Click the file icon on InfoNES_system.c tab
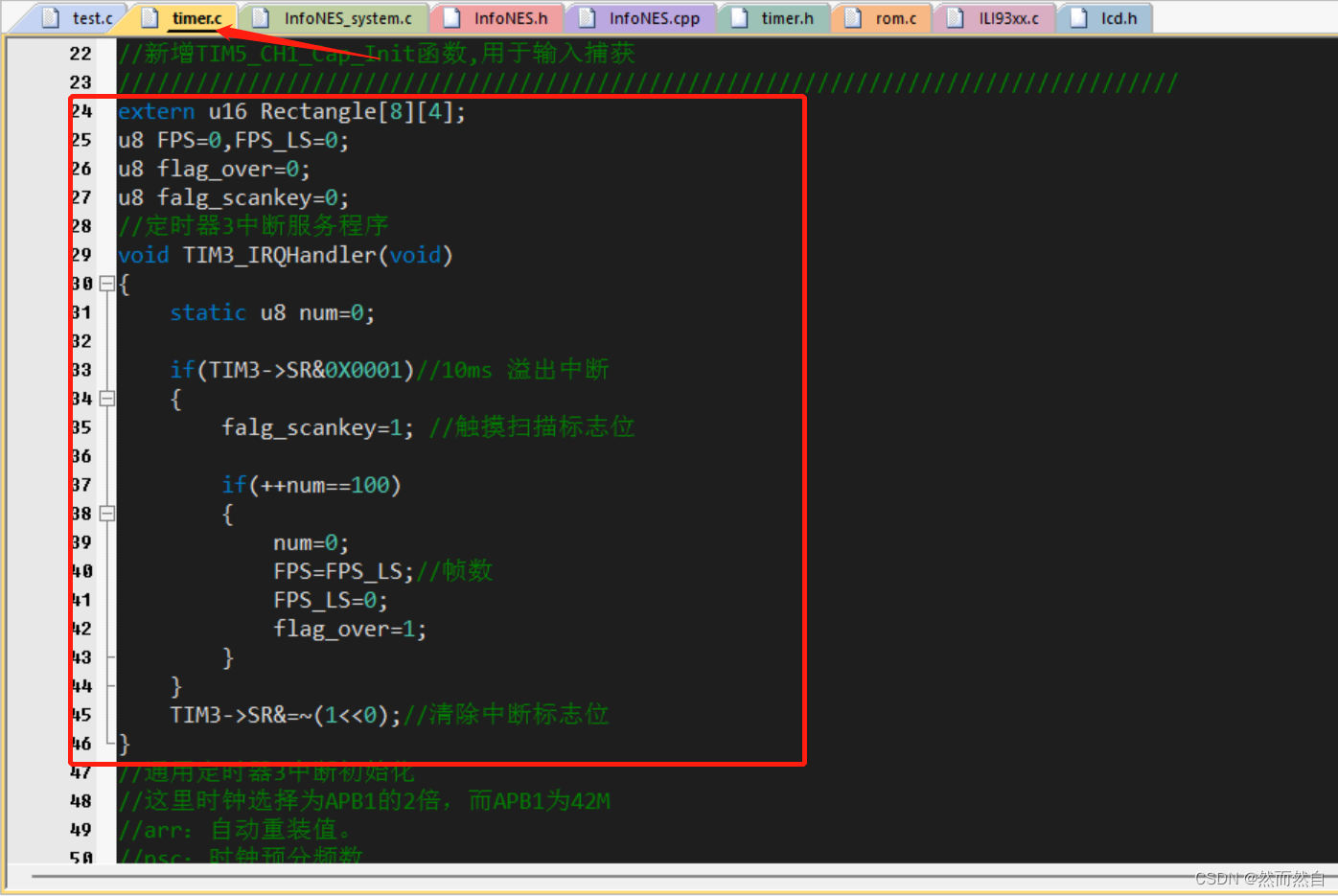1338x896 pixels. coord(261,18)
